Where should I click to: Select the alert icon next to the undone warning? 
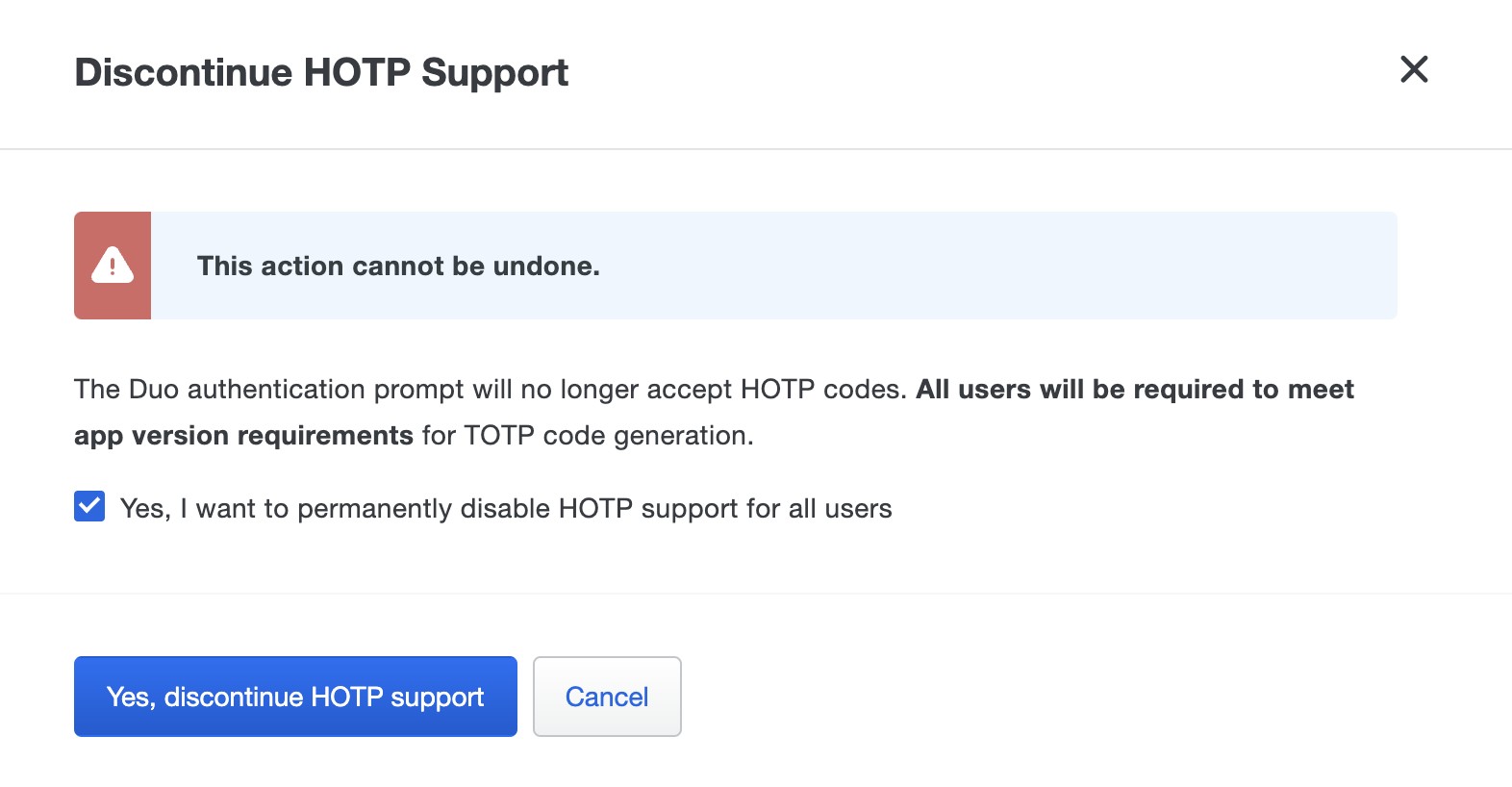[112, 266]
